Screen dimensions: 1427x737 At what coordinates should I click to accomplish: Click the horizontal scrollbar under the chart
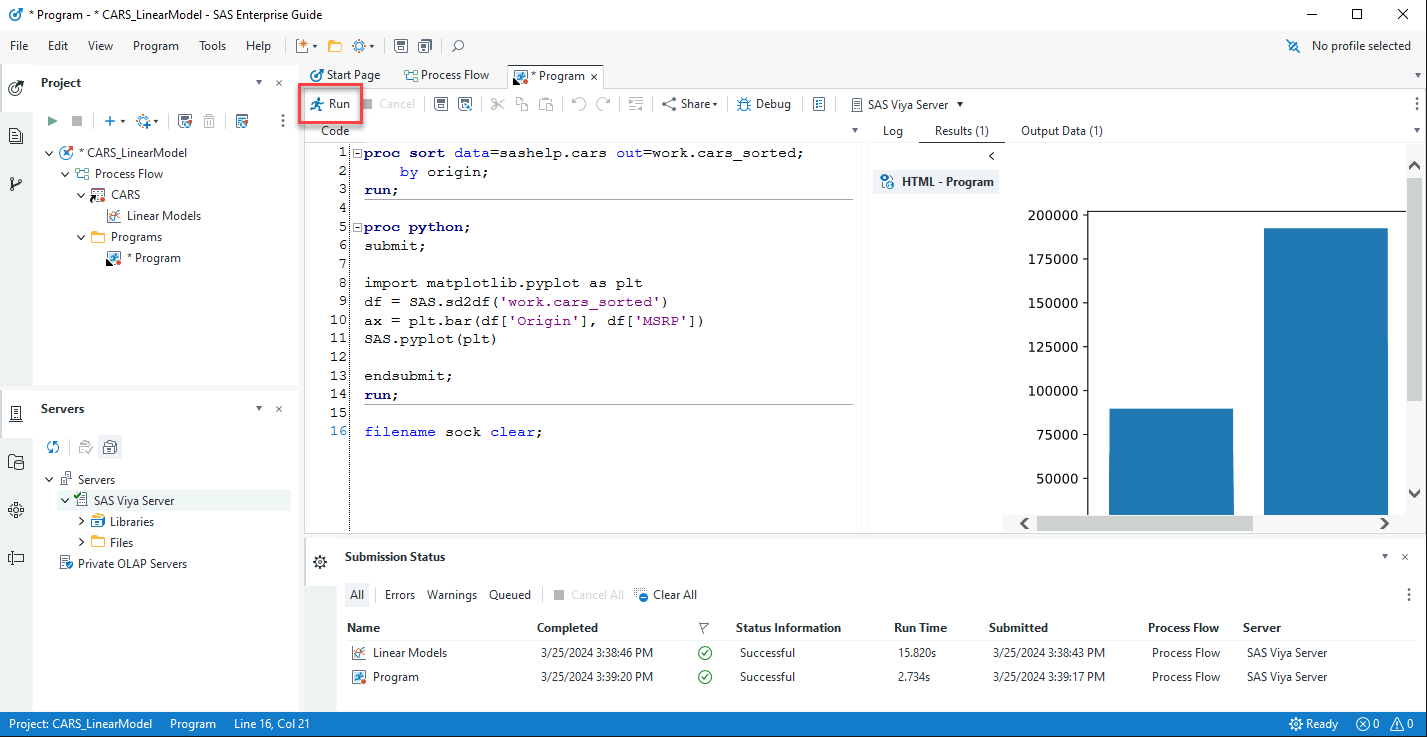click(x=1144, y=523)
